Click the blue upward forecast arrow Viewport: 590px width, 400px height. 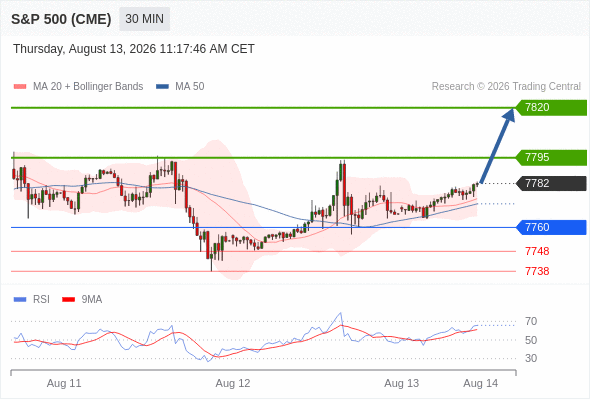[x=497, y=146]
